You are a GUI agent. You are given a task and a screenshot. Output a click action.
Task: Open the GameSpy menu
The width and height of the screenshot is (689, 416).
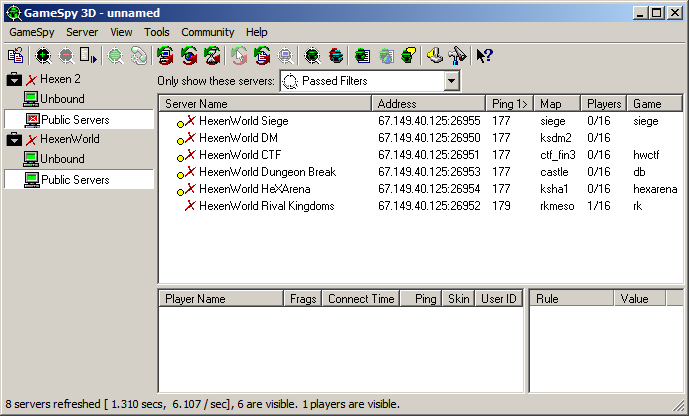coord(32,32)
